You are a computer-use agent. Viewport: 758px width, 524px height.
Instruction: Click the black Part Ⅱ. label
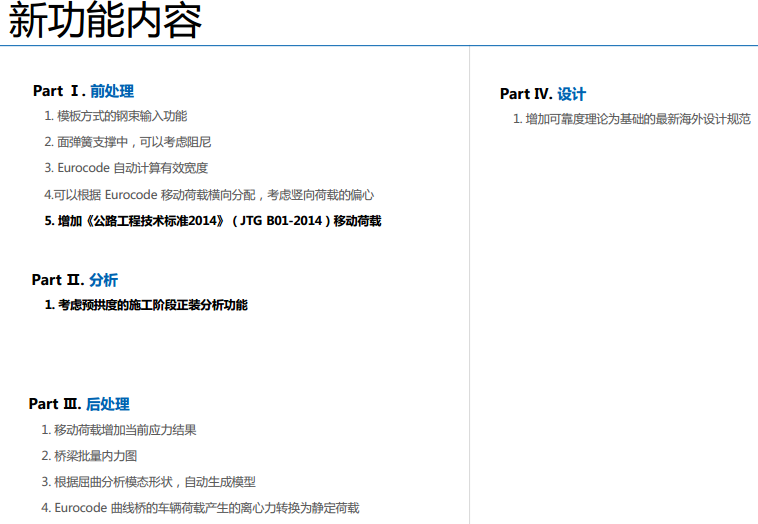point(58,280)
